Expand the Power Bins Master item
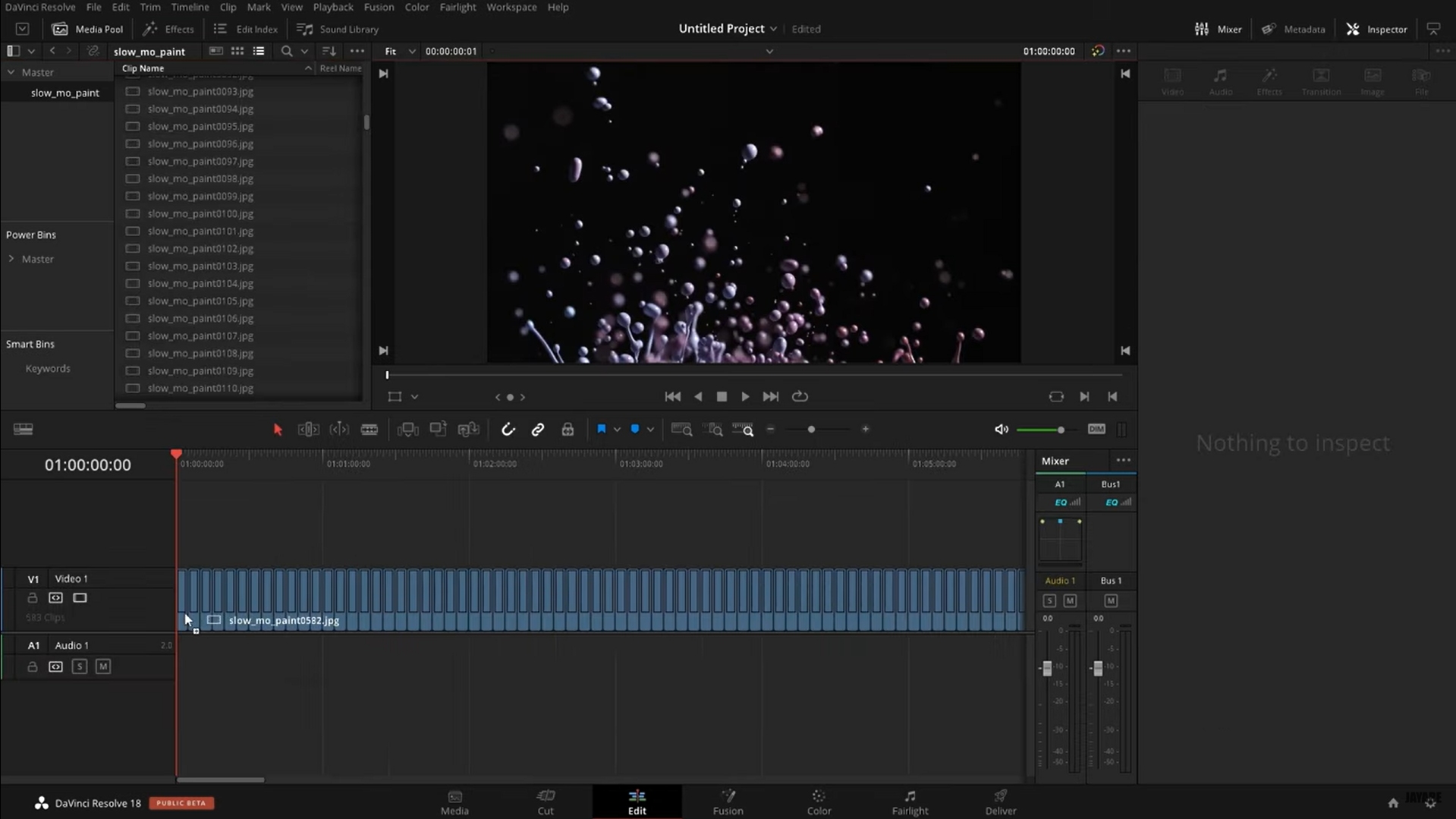 tap(11, 258)
